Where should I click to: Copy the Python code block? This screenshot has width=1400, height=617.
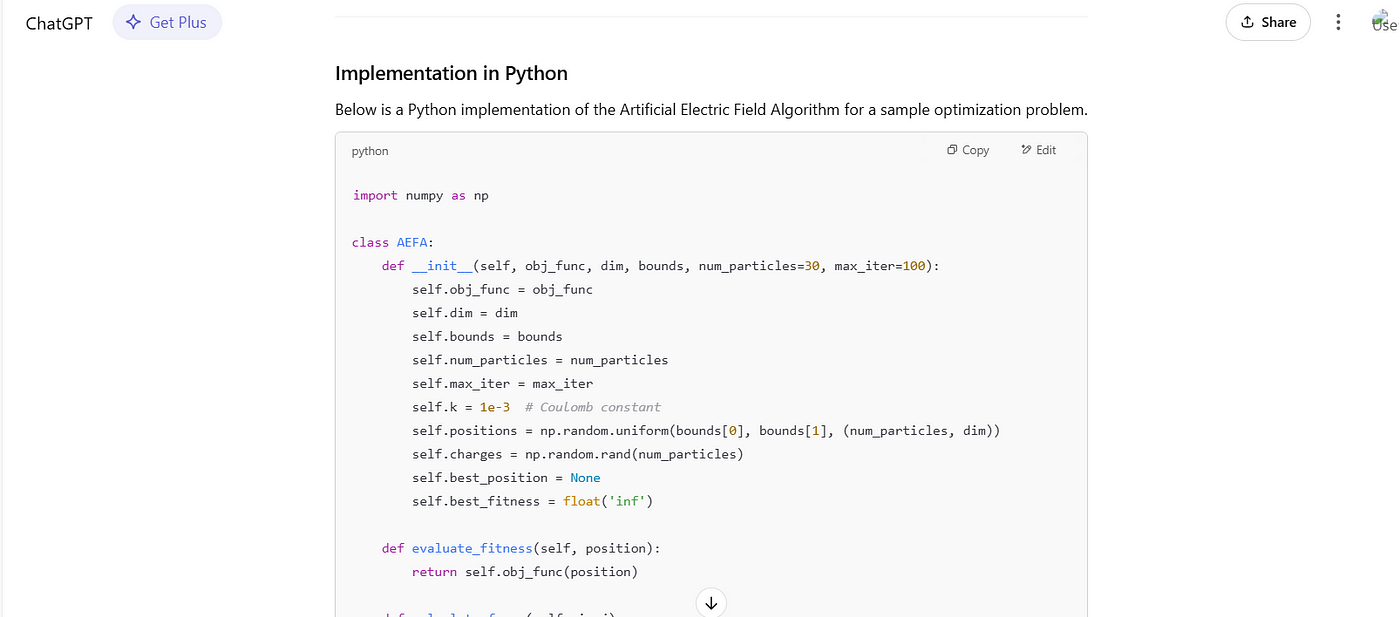tap(968, 150)
